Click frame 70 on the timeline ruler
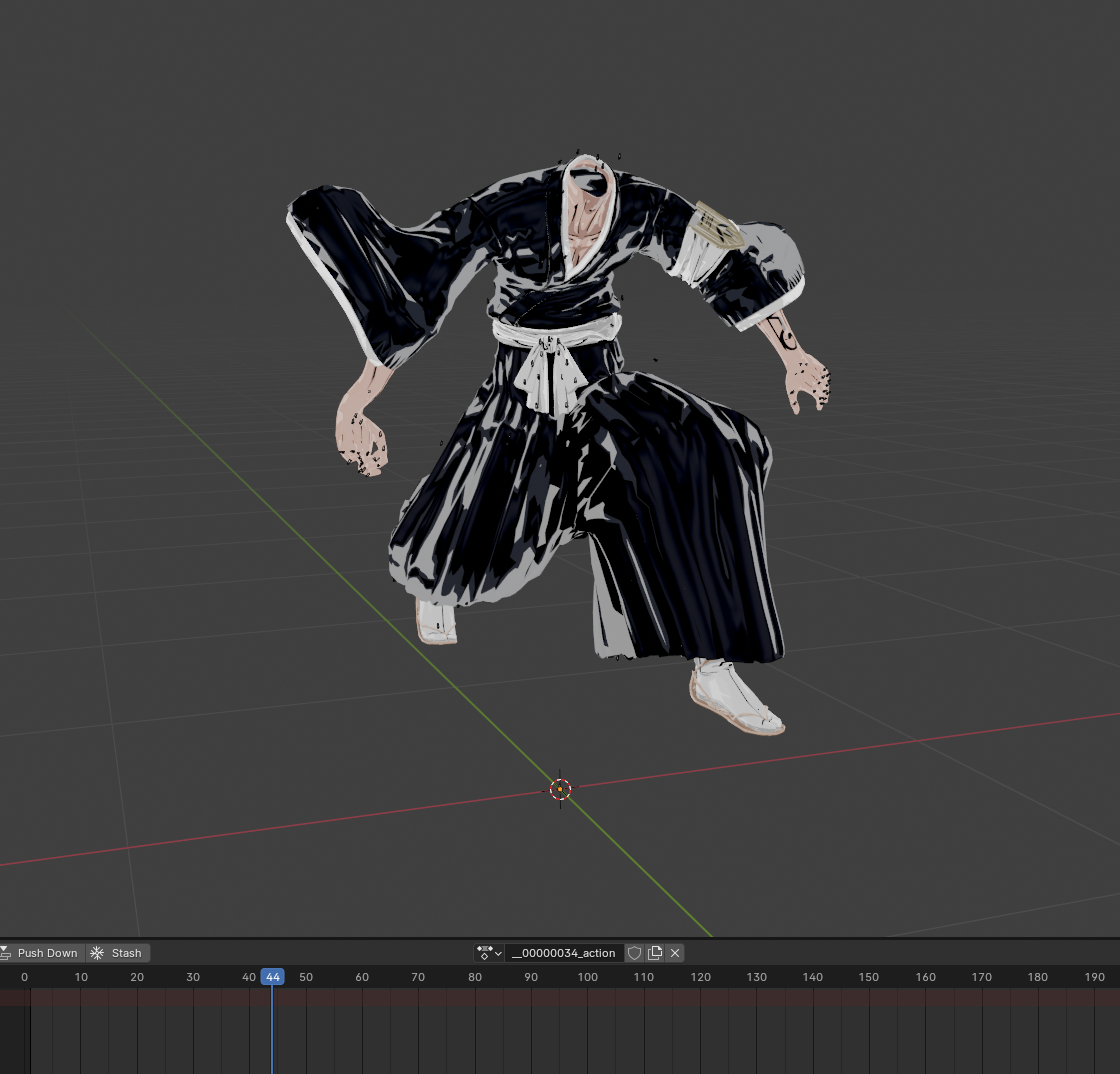The height and width of the screenshot is (1074, 1120). [x=418, y=977]
